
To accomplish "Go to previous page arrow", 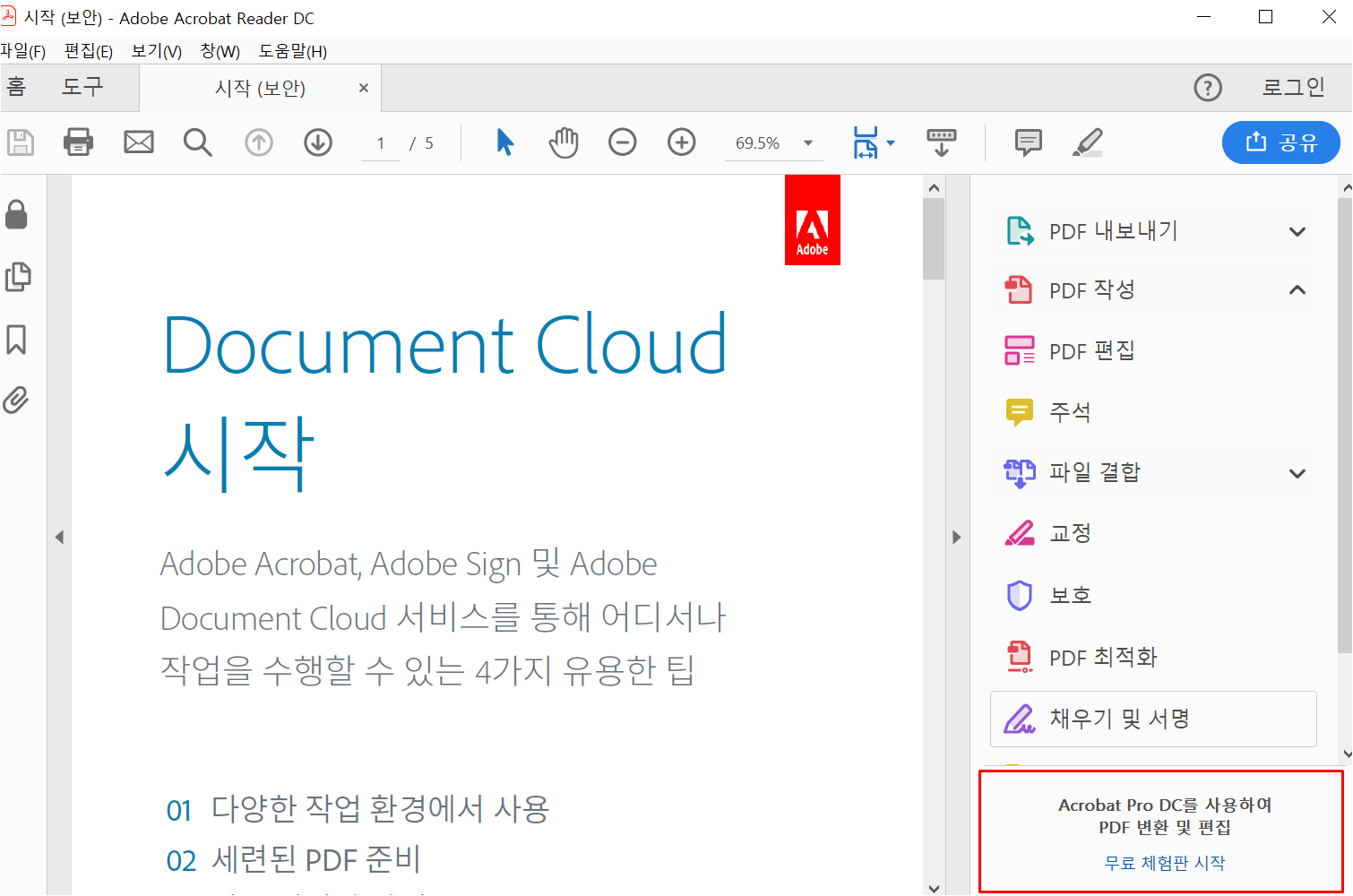I will tap(259, 142).
